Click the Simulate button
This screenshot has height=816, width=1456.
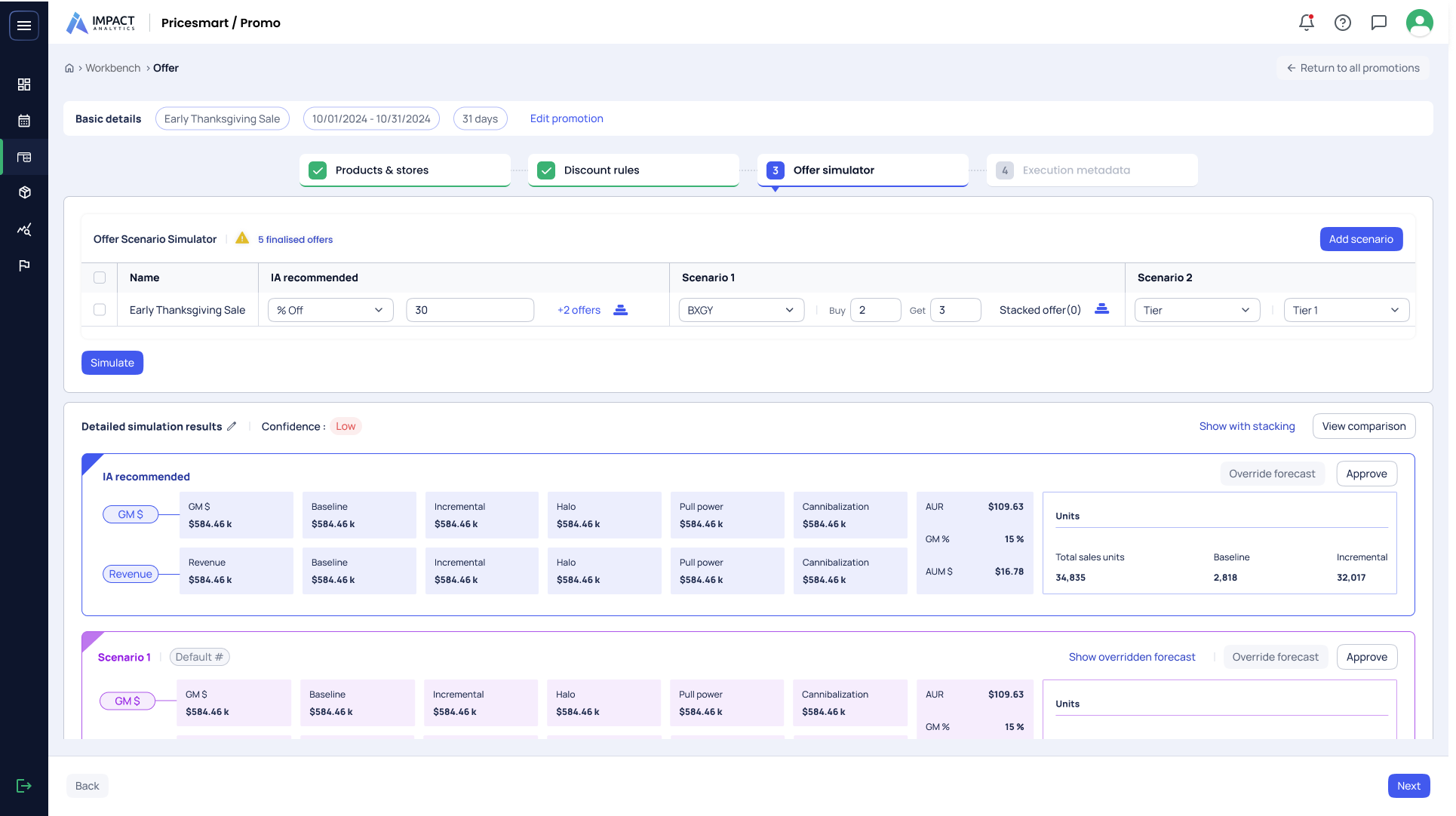point(112,363)
